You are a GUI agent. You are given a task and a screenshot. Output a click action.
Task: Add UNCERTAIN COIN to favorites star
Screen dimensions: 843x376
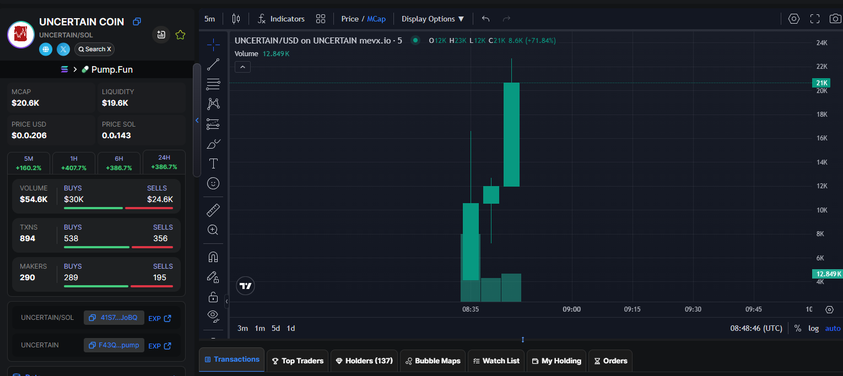click(181, 35)
